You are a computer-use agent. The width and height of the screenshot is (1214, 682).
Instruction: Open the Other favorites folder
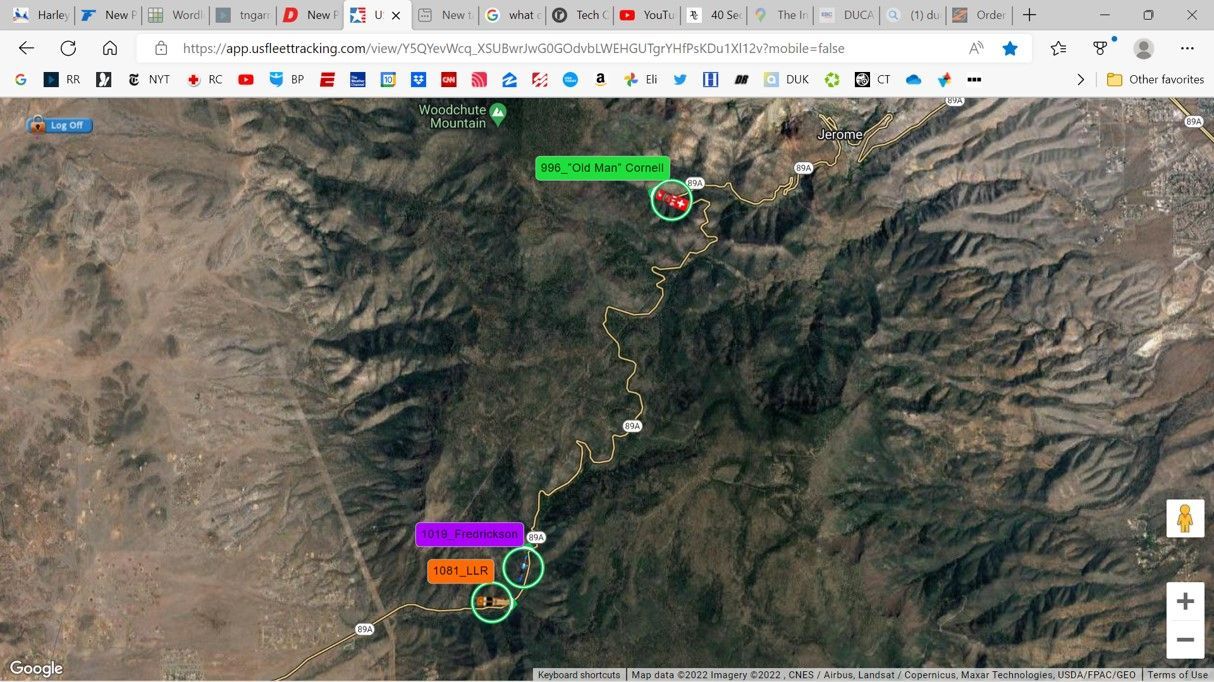click(1156, 80)
